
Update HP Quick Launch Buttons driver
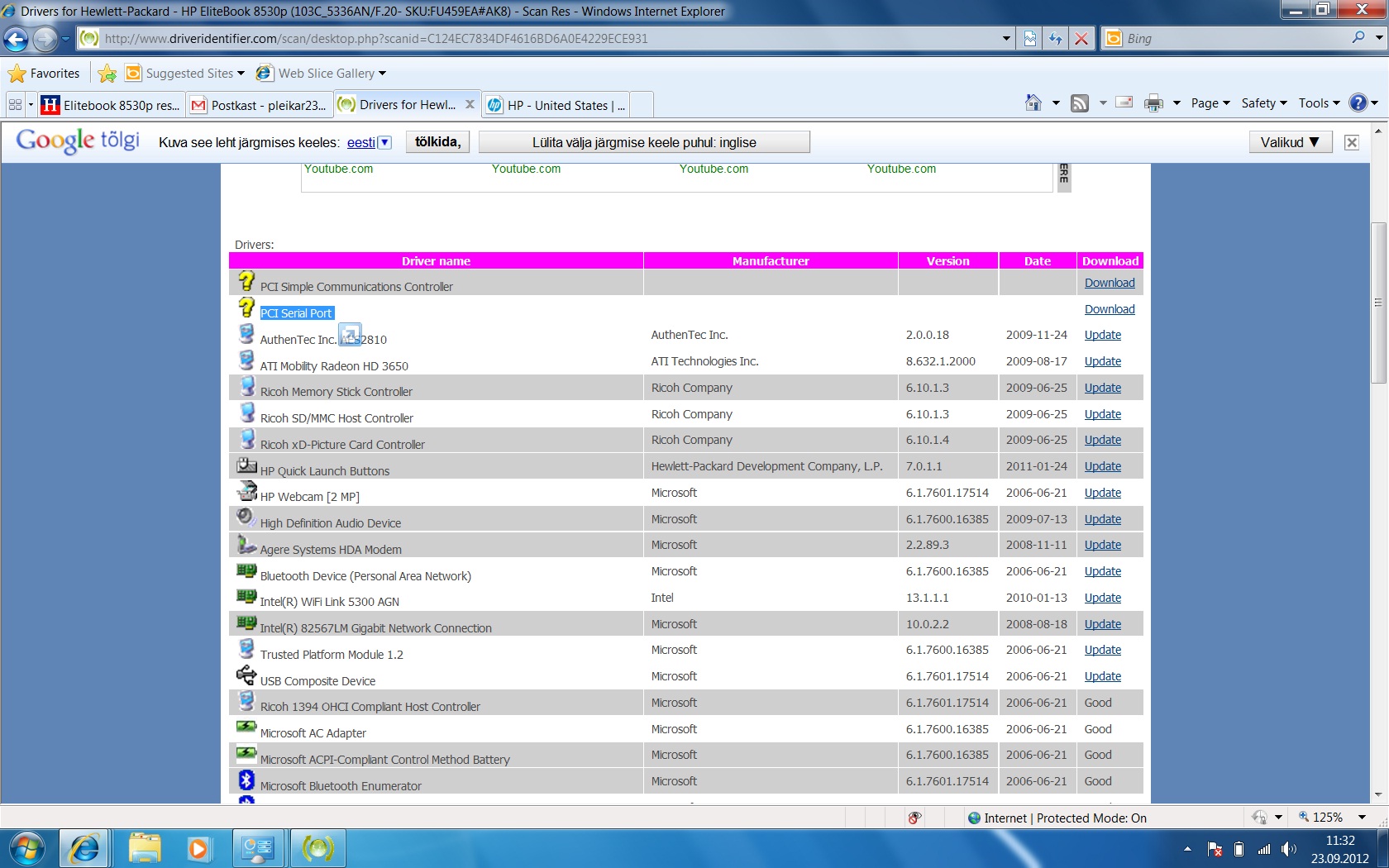click(x=1103, y=466)
